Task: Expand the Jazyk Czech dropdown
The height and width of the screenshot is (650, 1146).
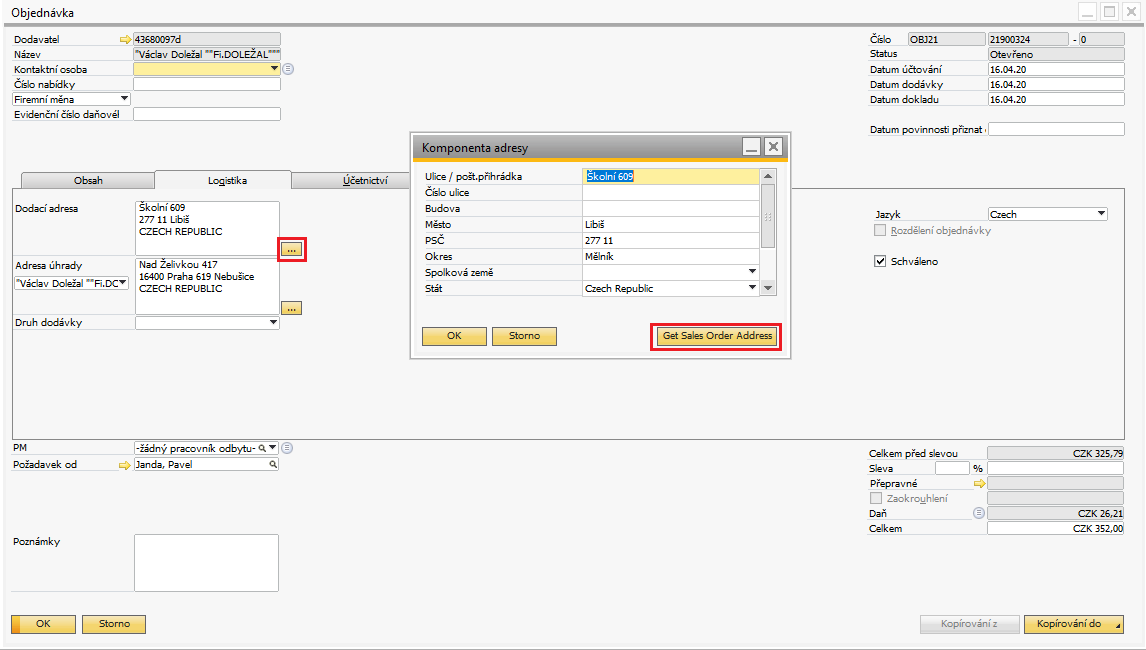Action: [1101, 214]
